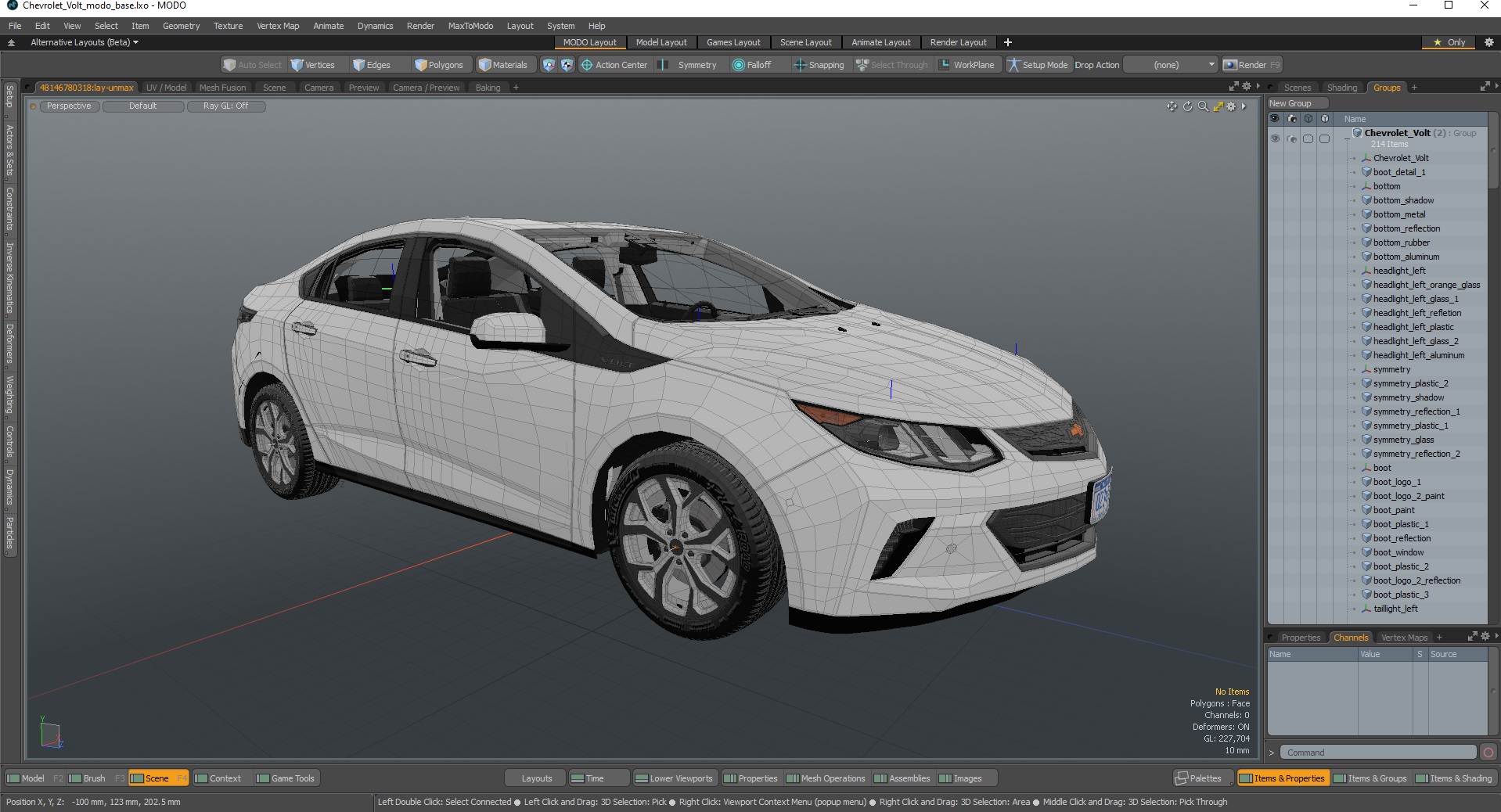The height and width of the screenshot is (812, 1501).
Task: Select the boot_logo_2_paint item
Action: 1408,496
